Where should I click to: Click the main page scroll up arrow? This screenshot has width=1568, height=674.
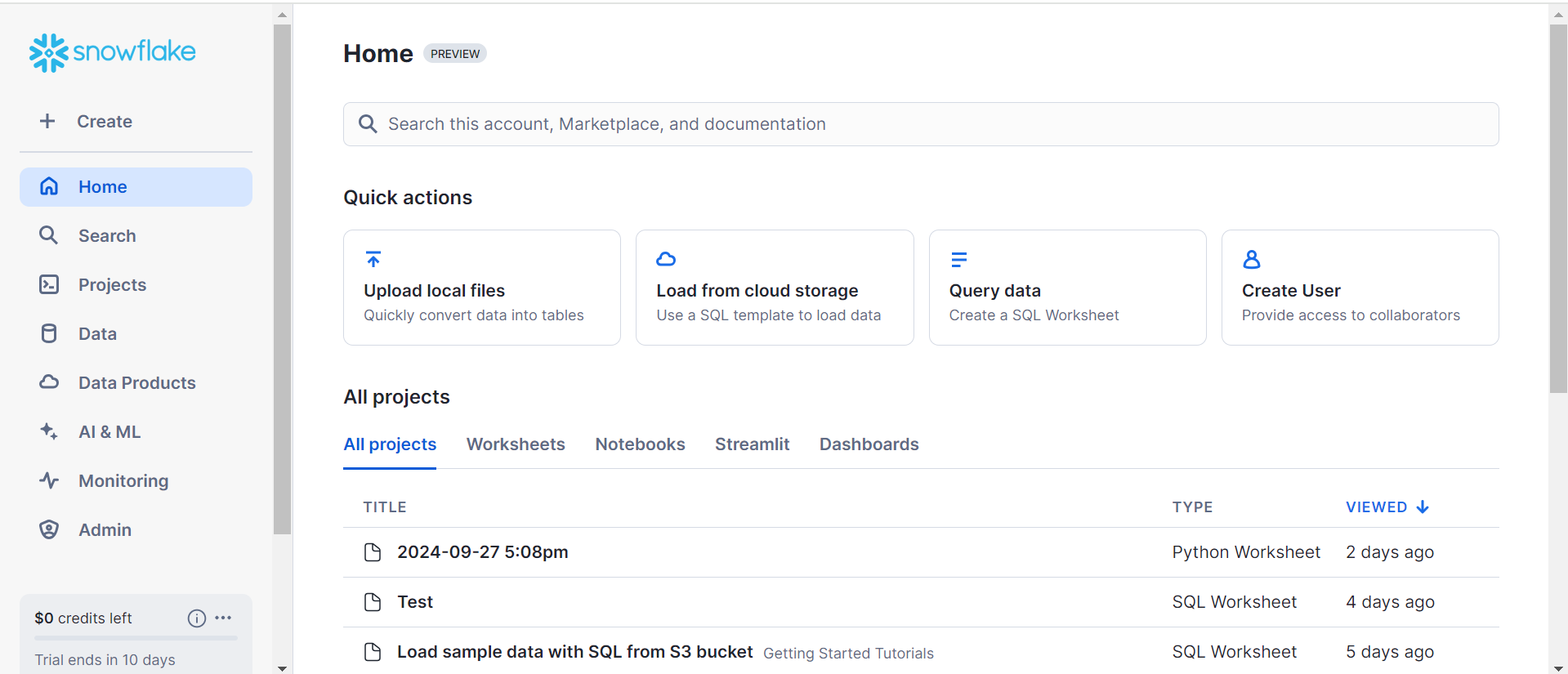pyautogui.click(x=1557, y=15)
